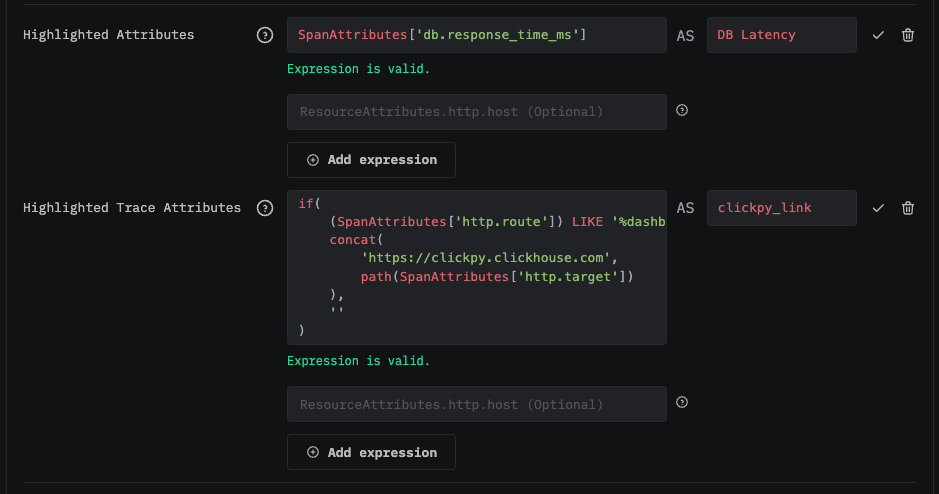The image size is (939, 494).
Task: Click the Highlighted Attributes label
Action: pyautogui.click(x=108, y=35)
